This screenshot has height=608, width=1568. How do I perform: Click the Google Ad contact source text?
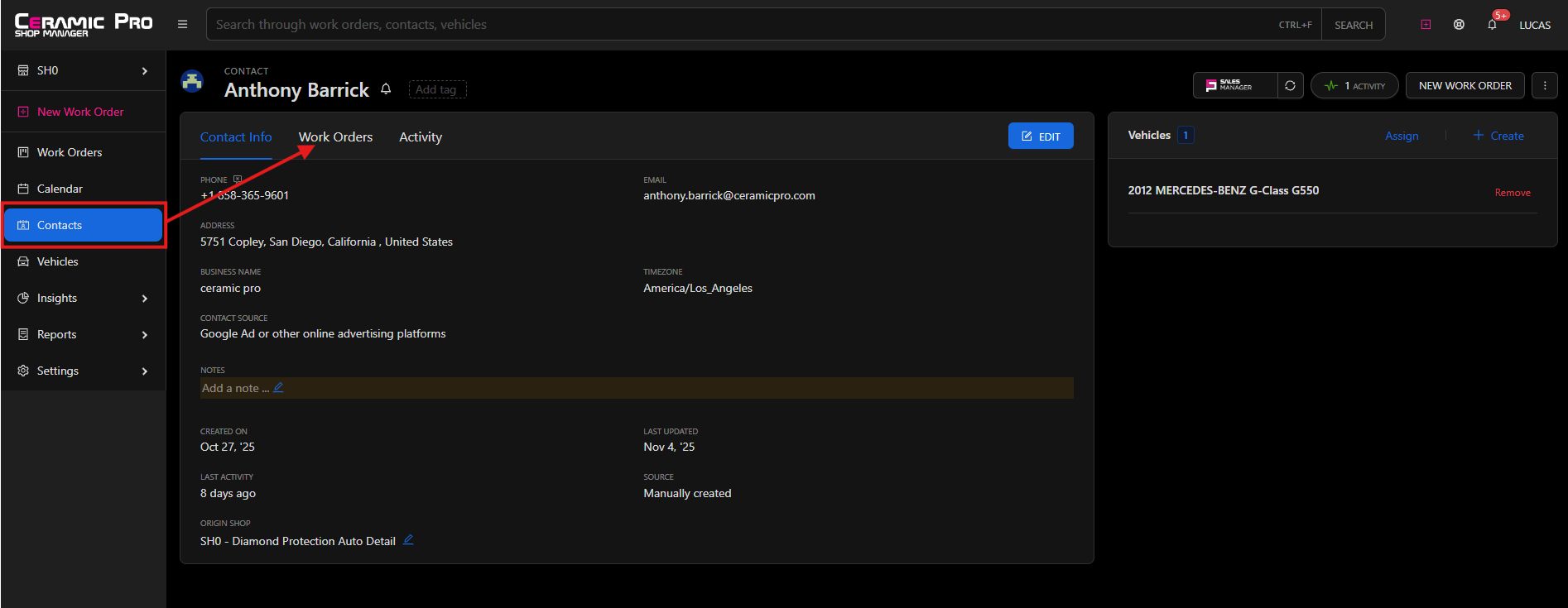[323, 333]
